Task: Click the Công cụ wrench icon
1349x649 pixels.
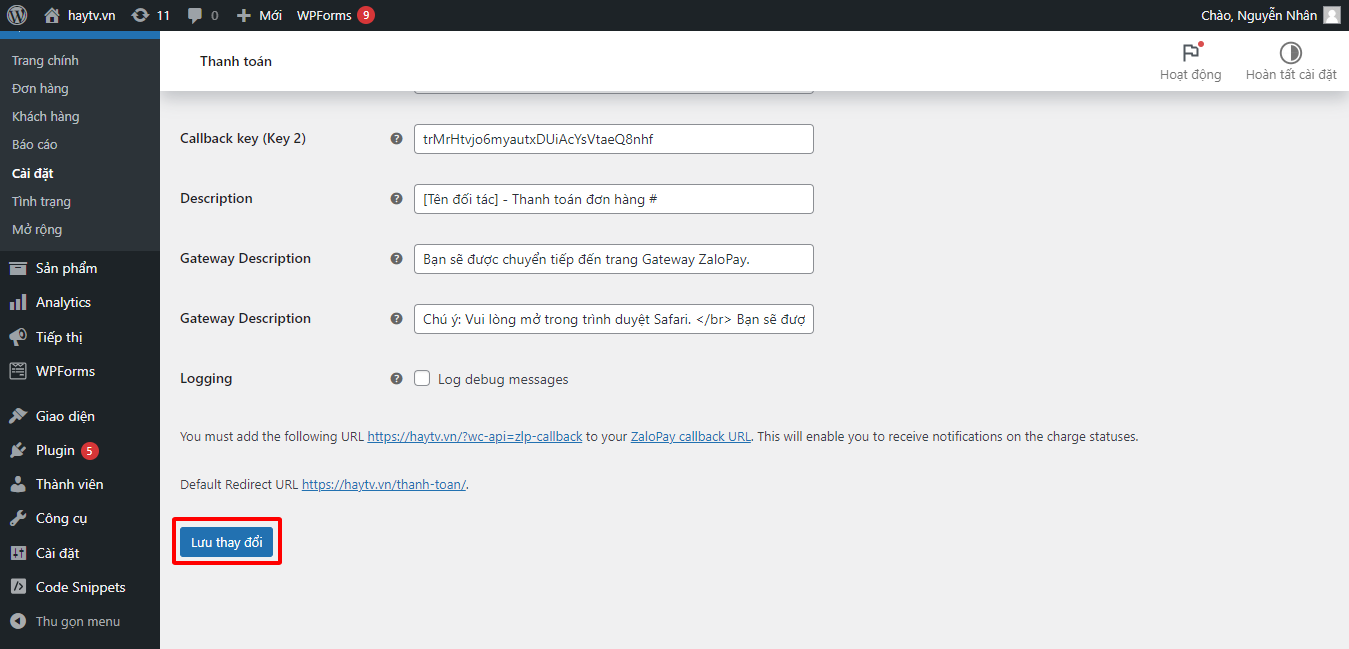Action: point(18,518)
